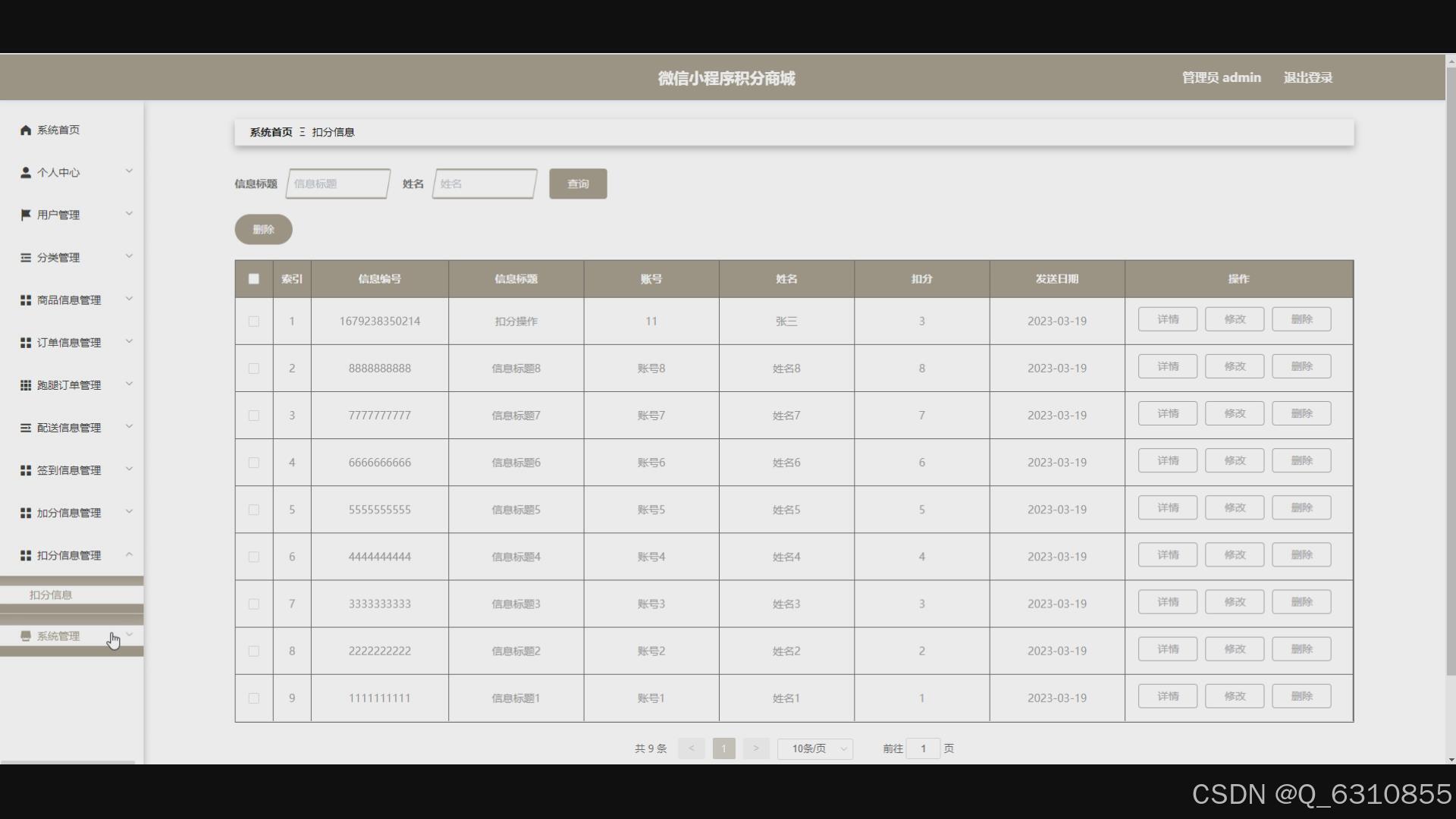1456x819 pixels.
Task: Open the 扣分信息 submenu item
Action: [x=51, y=595]
